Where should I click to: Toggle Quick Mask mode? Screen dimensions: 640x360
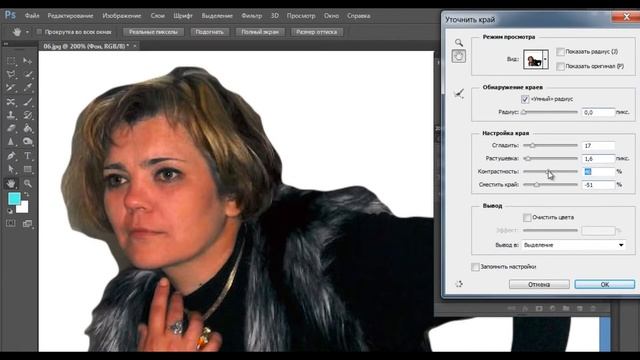tap(11, 223)
